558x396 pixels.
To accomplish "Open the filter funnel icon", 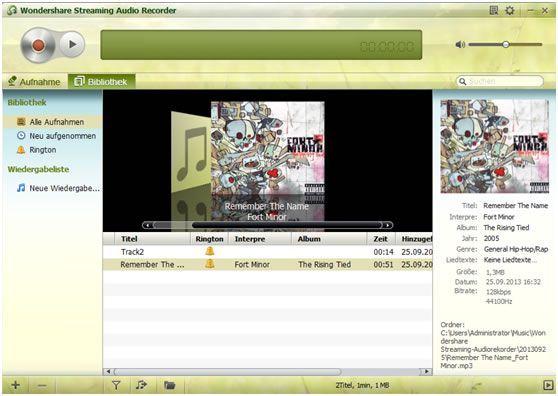I will pos(116,385).
